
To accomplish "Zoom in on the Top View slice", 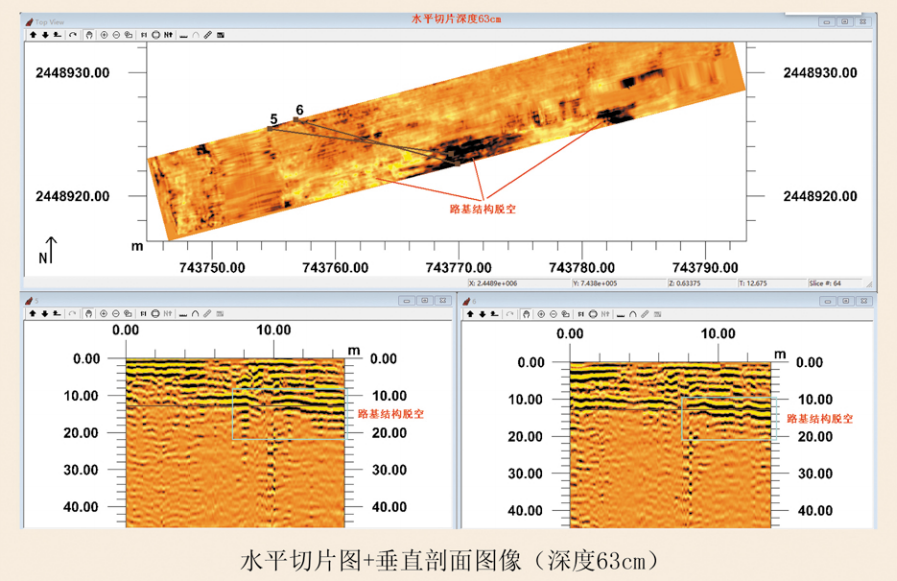I will 104,35.
